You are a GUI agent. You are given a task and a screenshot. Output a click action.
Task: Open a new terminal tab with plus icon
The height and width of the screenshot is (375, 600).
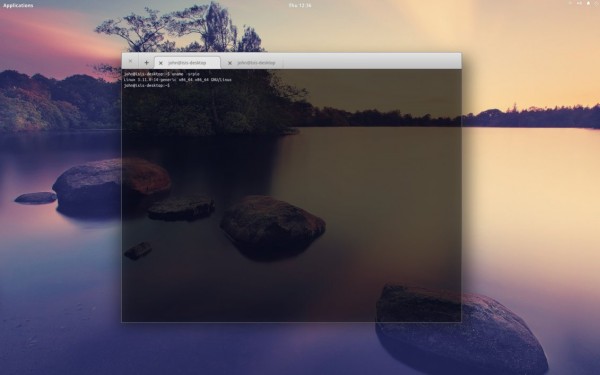(x=146, y=62)
